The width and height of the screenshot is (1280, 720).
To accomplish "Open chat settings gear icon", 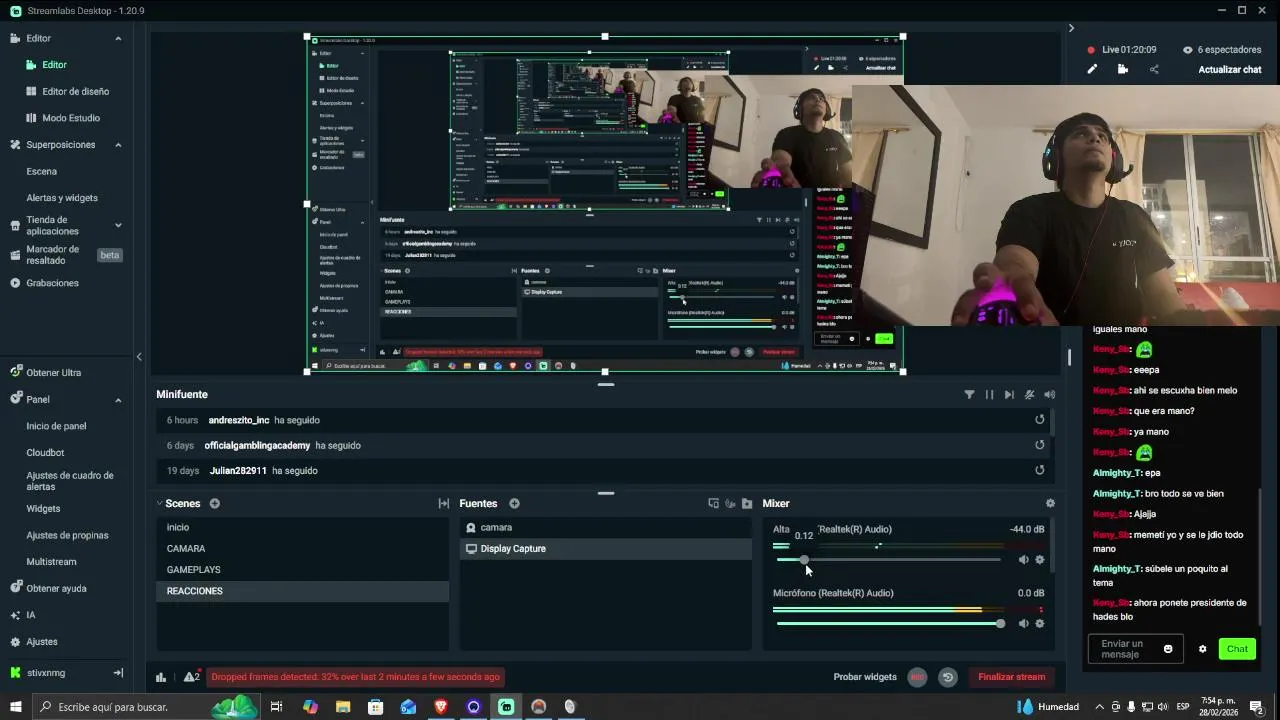I will tap(1202, 649).
